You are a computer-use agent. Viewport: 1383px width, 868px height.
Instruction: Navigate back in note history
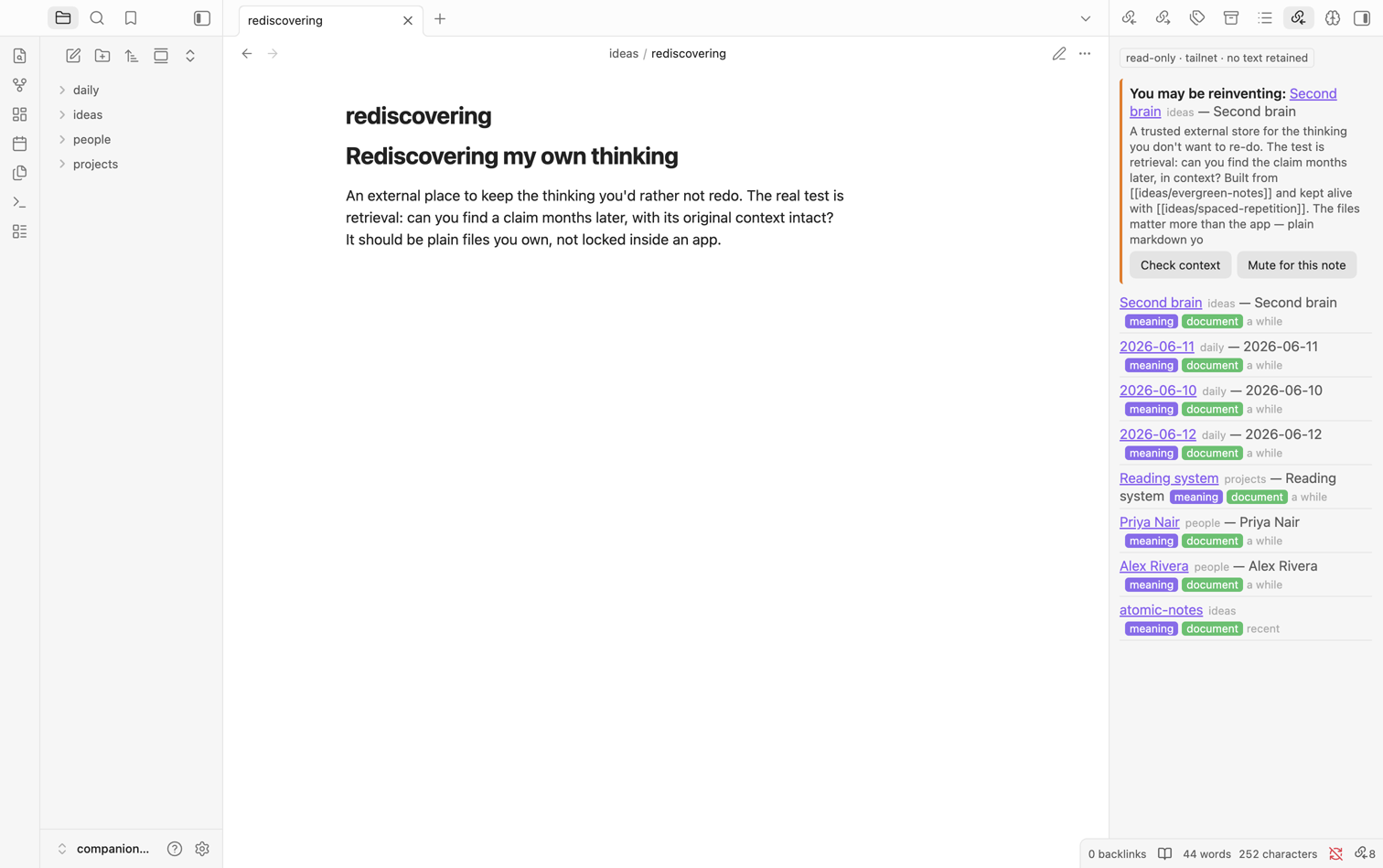coord(247,54)
